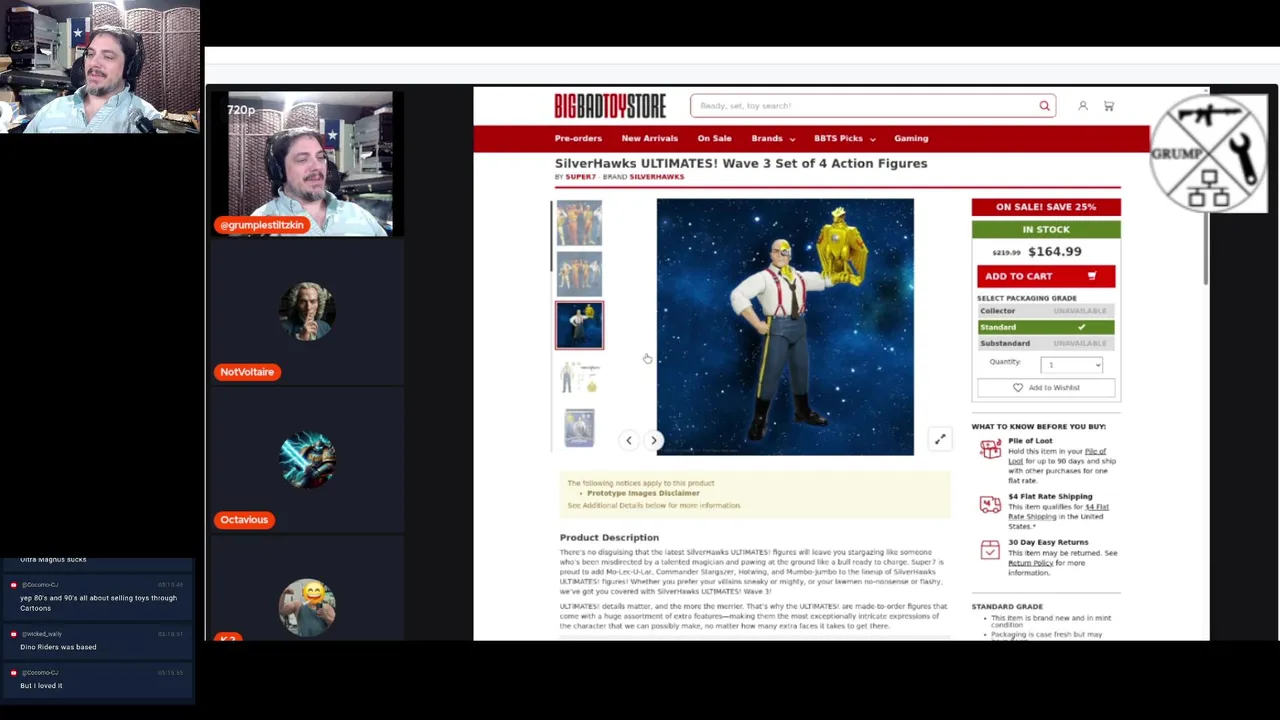Click the IN STOCK status label
Screen dimensions: 1280x720
[x=1046, y=229]
